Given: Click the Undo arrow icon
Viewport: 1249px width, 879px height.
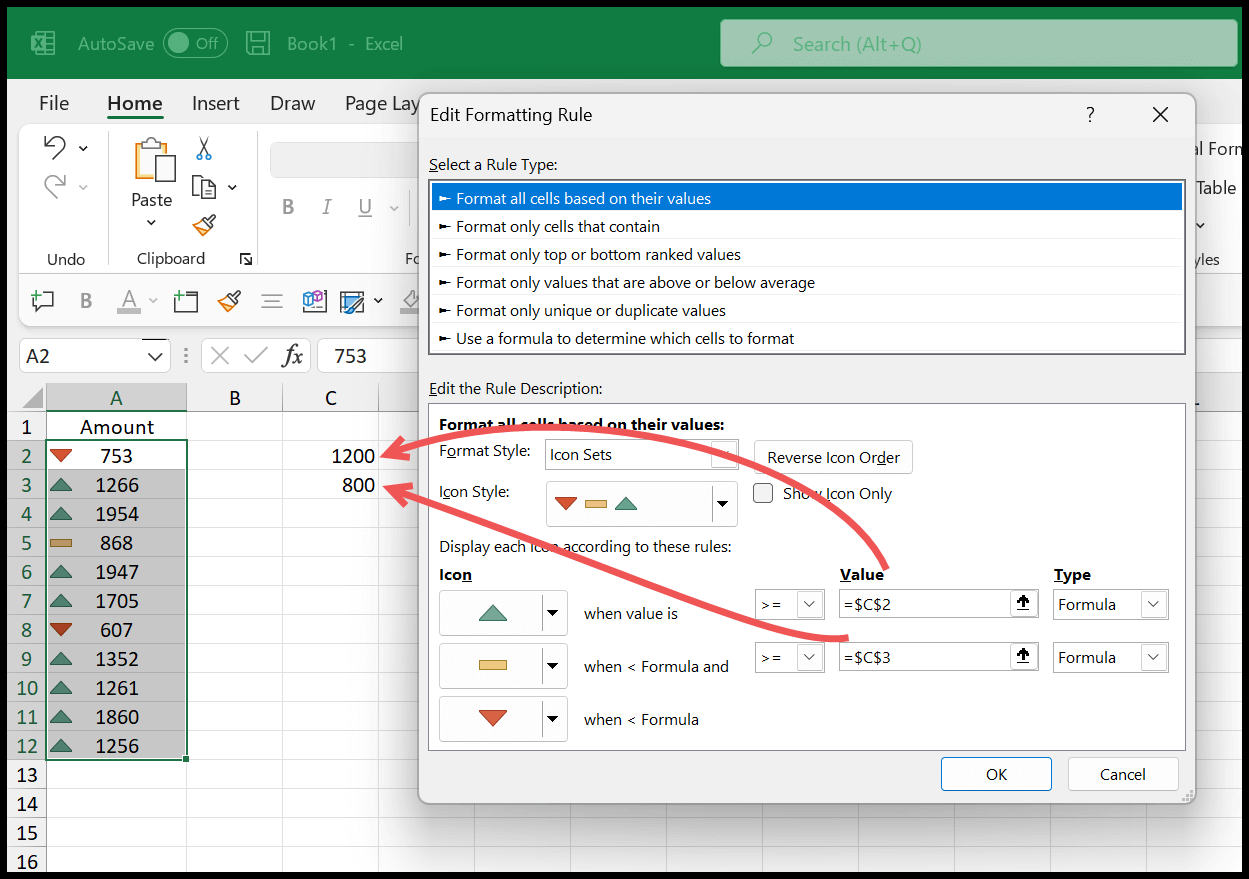Looking at the screenshot, I should coord(57,147).
